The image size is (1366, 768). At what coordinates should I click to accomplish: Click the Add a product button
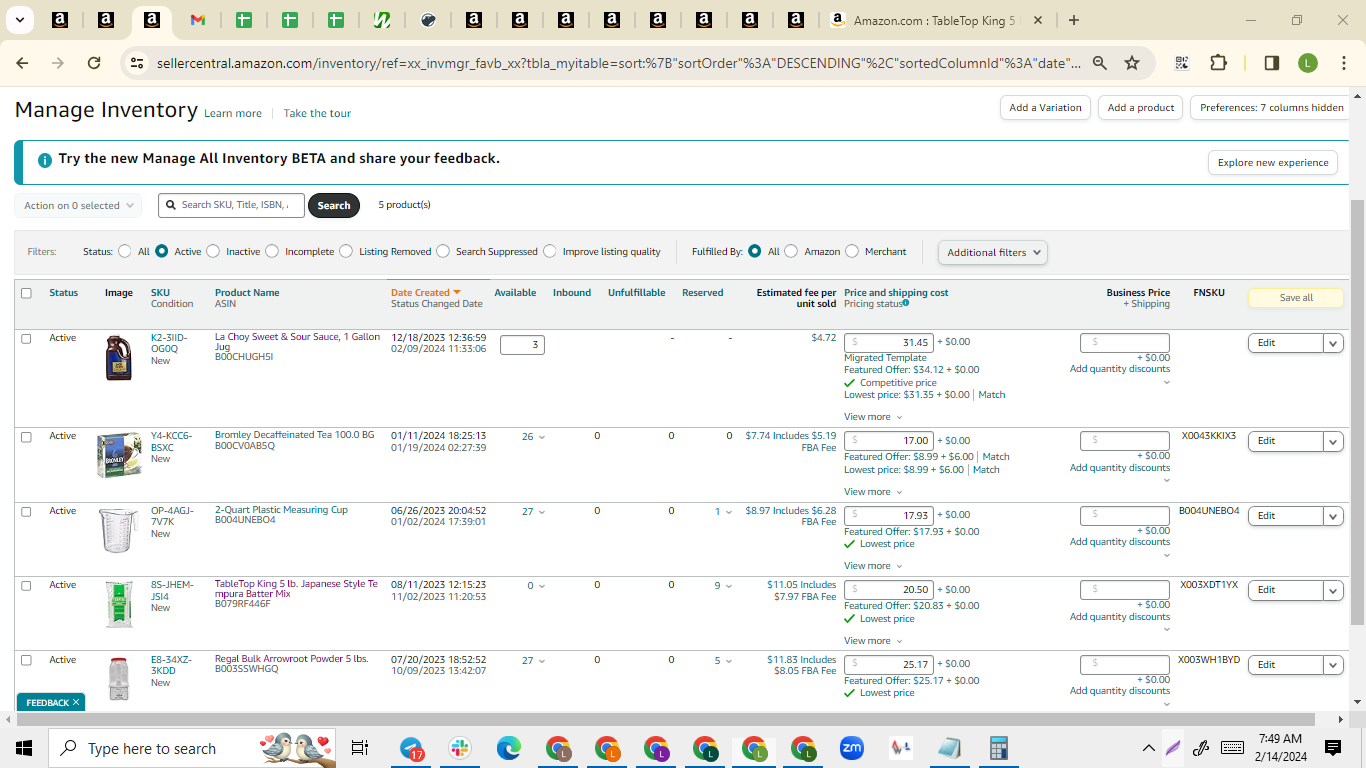click(x=1141, y=108)
